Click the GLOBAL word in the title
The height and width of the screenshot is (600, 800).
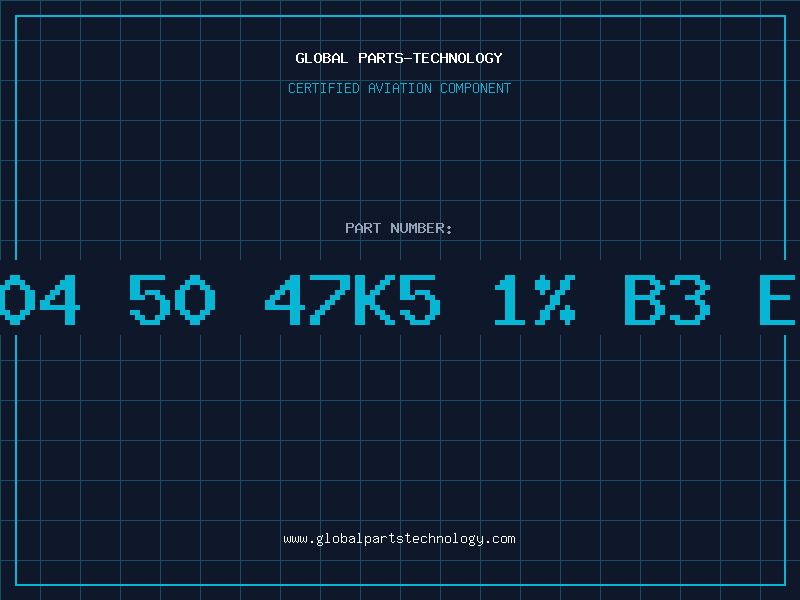(321, 58)
